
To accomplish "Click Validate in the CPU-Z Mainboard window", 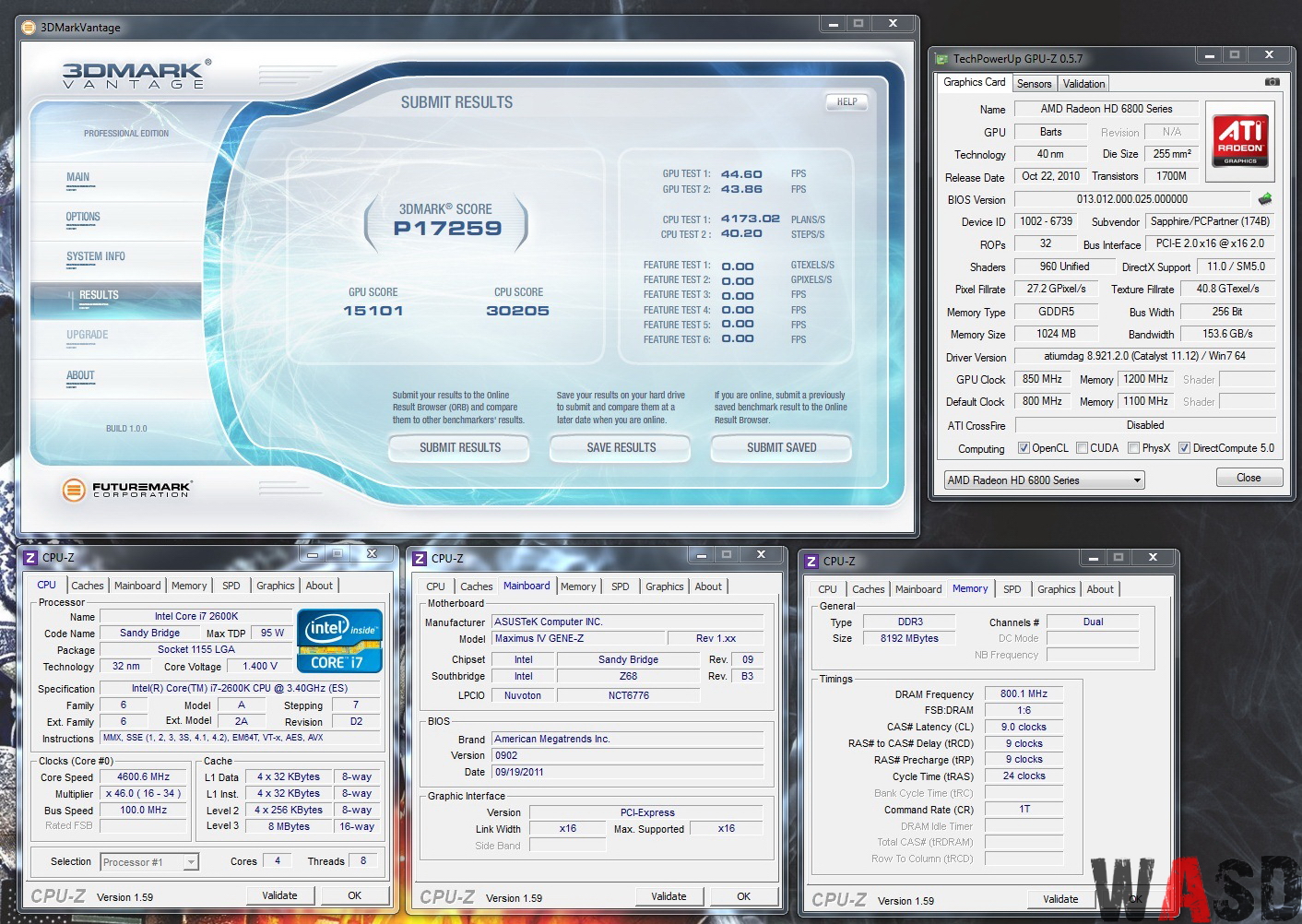I will pos(669,896).
